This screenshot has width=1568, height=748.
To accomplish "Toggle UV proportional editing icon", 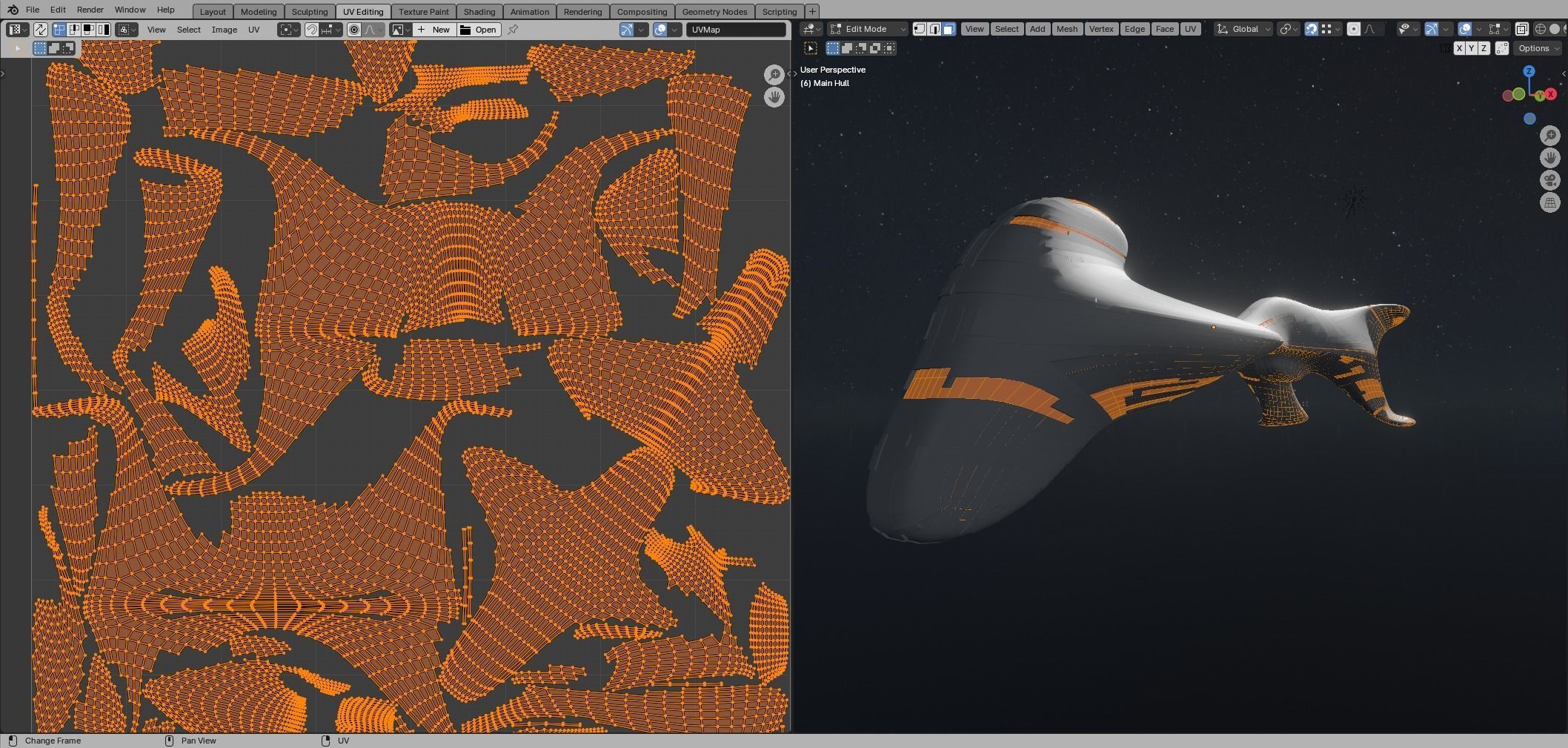I will [x=354, y=30].
